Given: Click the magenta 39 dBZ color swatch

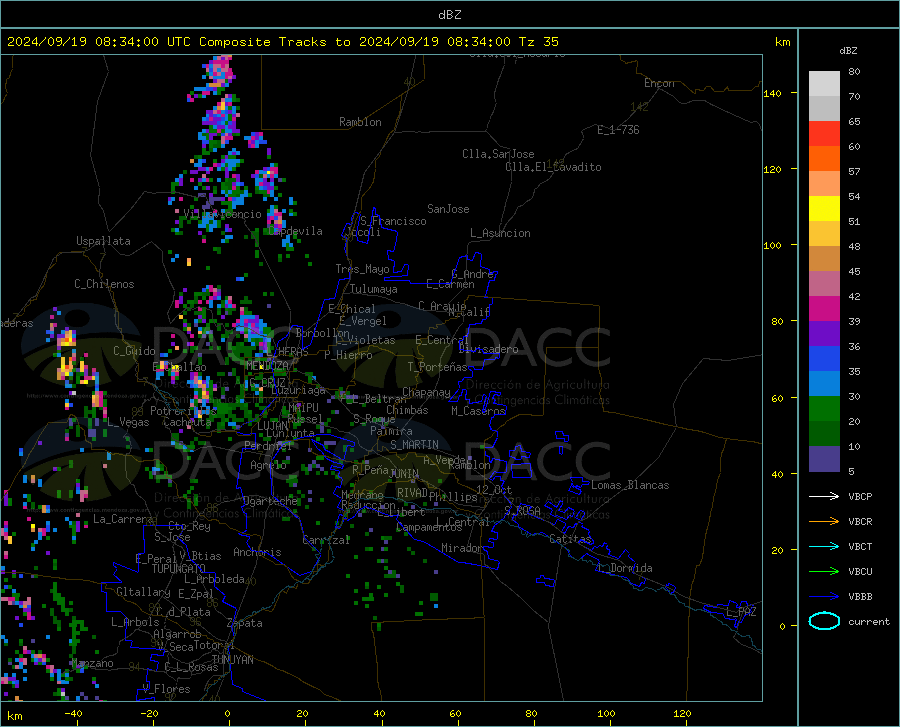Looking at the screenshot, I should (824, 309).
